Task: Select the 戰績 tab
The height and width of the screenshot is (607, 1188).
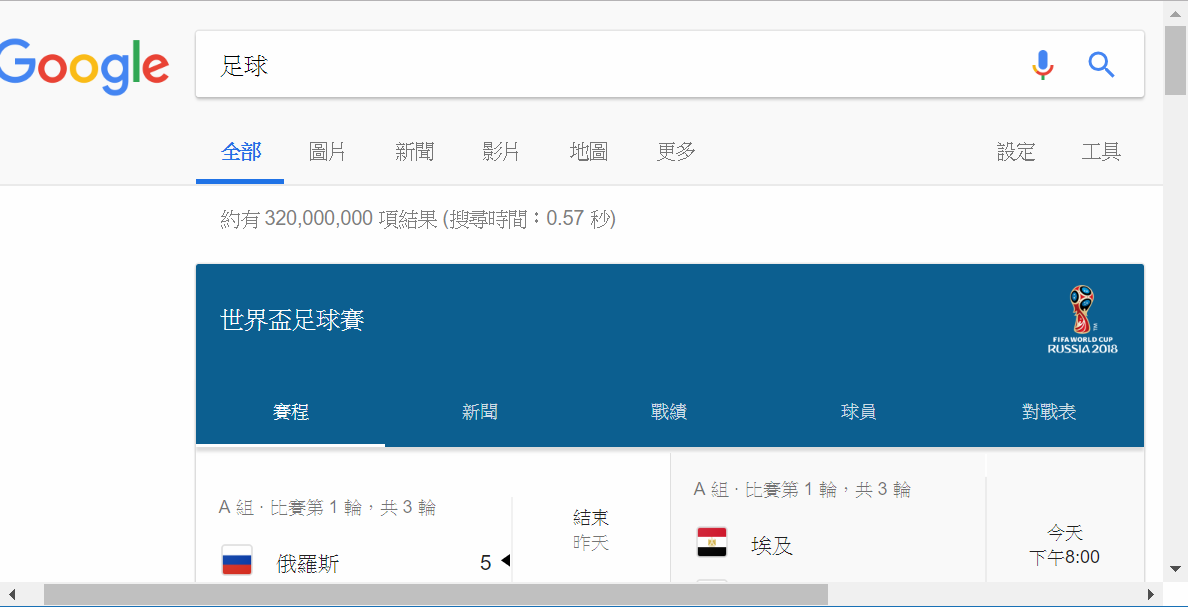Action: [669, 412]
